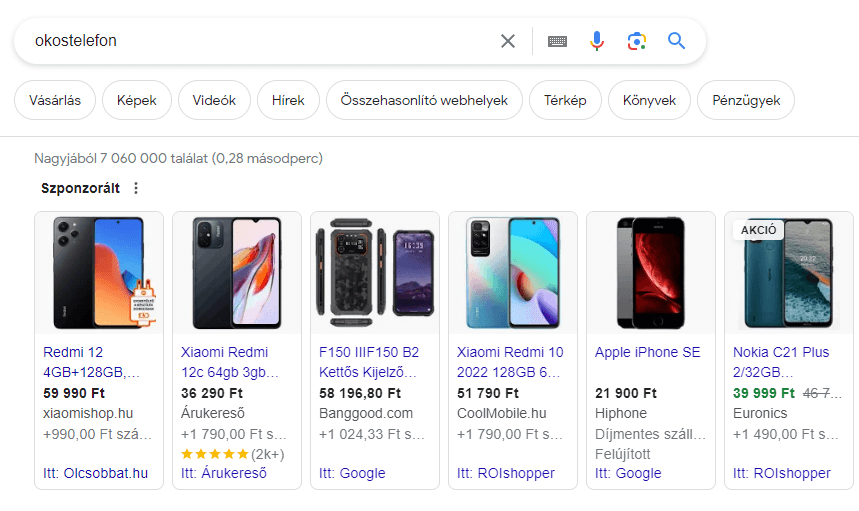Clear the search box text
The height and width of the screenshot is (511, 859).
[x=508, y=41]
